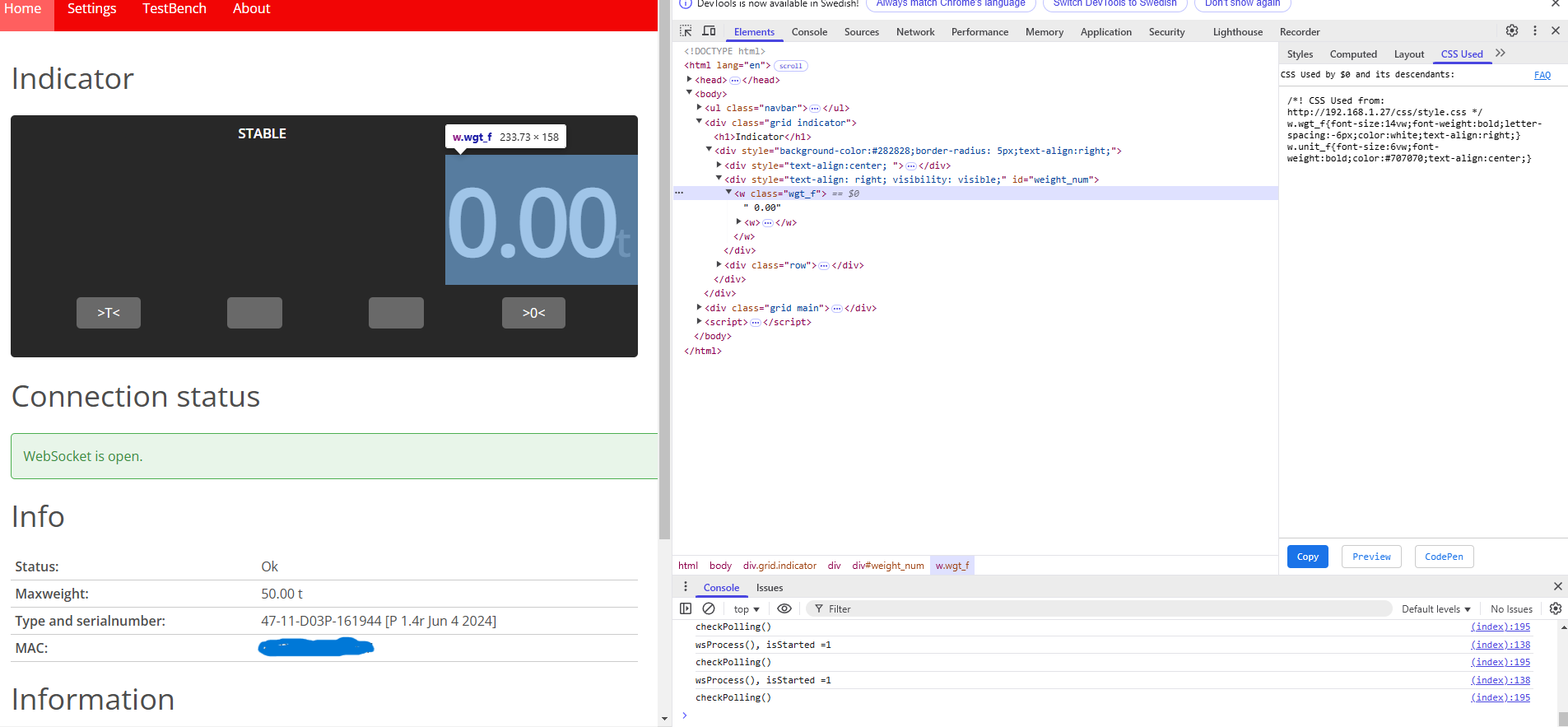Show more sidebar tabs via double chevron

[x=1501, y=54]
